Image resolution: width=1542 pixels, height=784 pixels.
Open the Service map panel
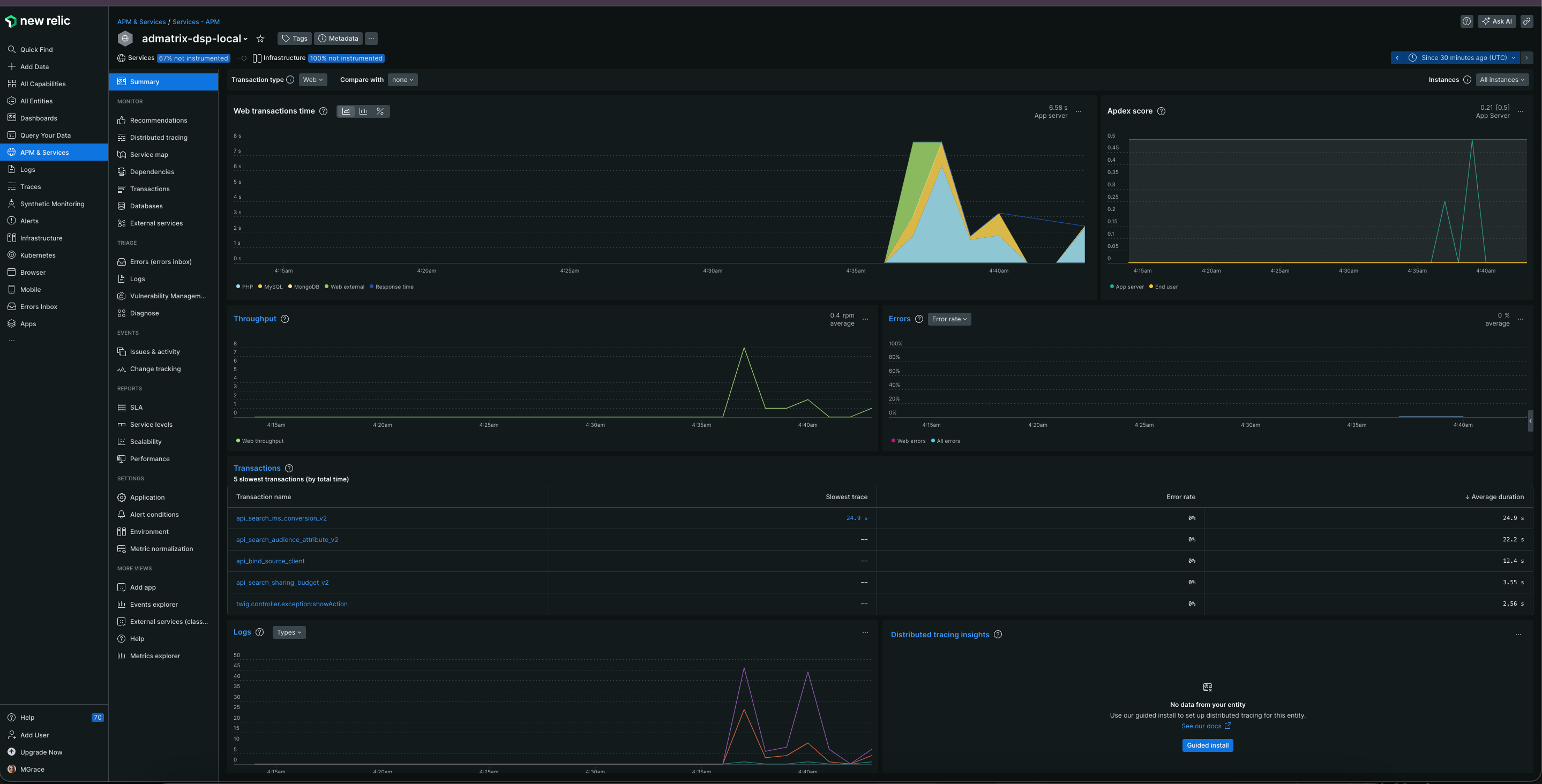pyautogui.click(x=149, y=155)
